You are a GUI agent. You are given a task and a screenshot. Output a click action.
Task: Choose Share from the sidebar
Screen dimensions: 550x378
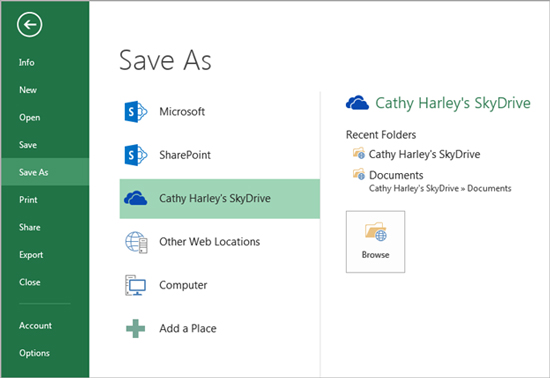point(29,227)
